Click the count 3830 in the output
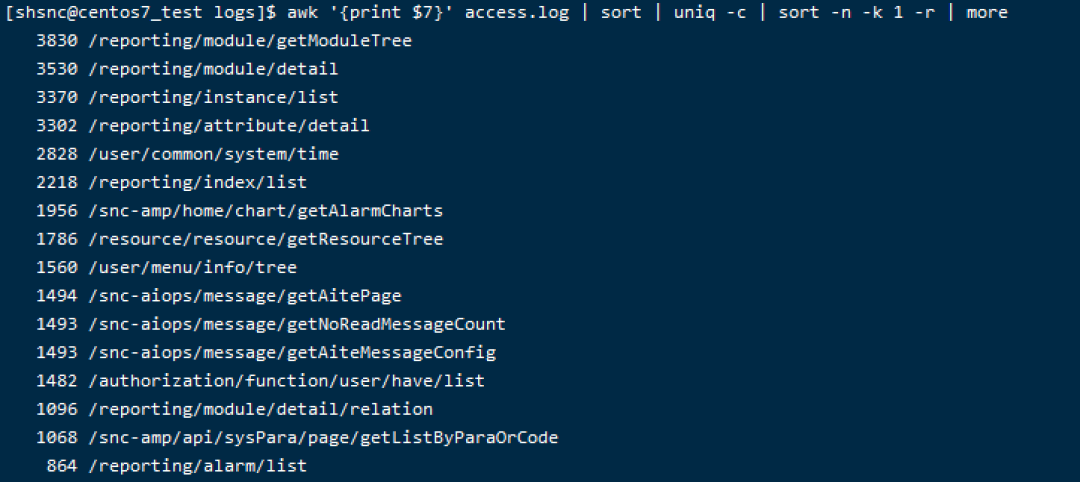The width and height of the screenshot is (1080, 482). coord(55,41)
